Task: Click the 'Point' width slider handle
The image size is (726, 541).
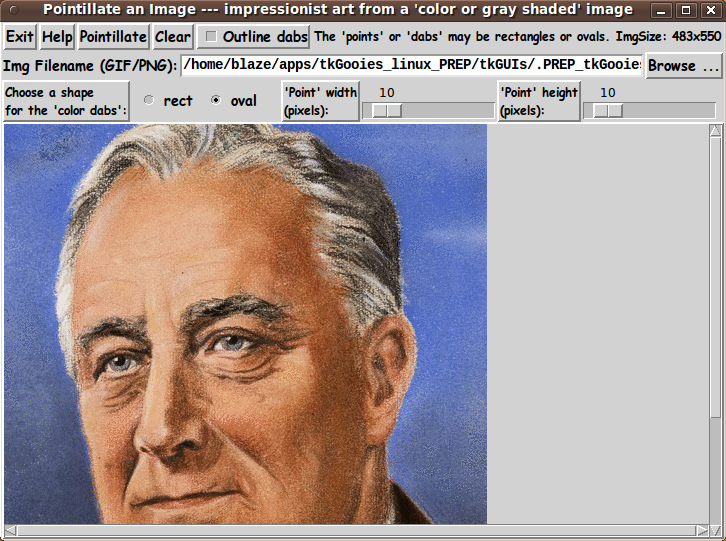Action: [387, 111]
